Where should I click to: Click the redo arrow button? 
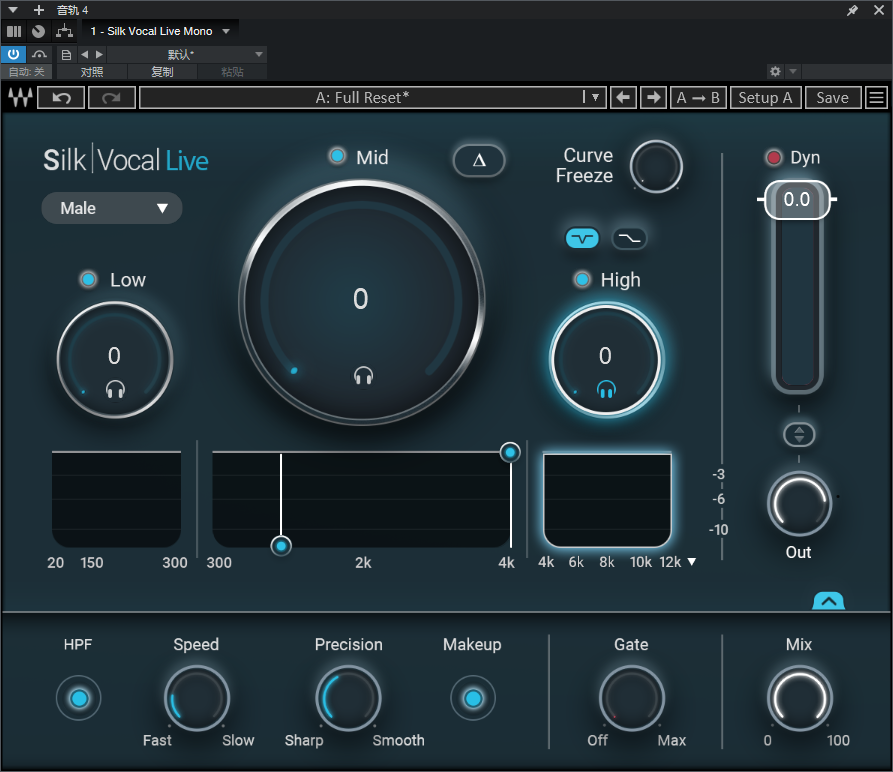[x=112, y=97]
